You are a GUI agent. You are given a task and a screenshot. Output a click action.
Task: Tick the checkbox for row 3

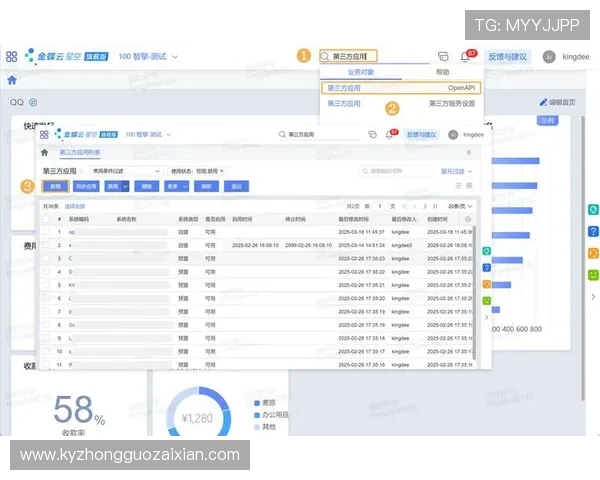click(46, 258)
